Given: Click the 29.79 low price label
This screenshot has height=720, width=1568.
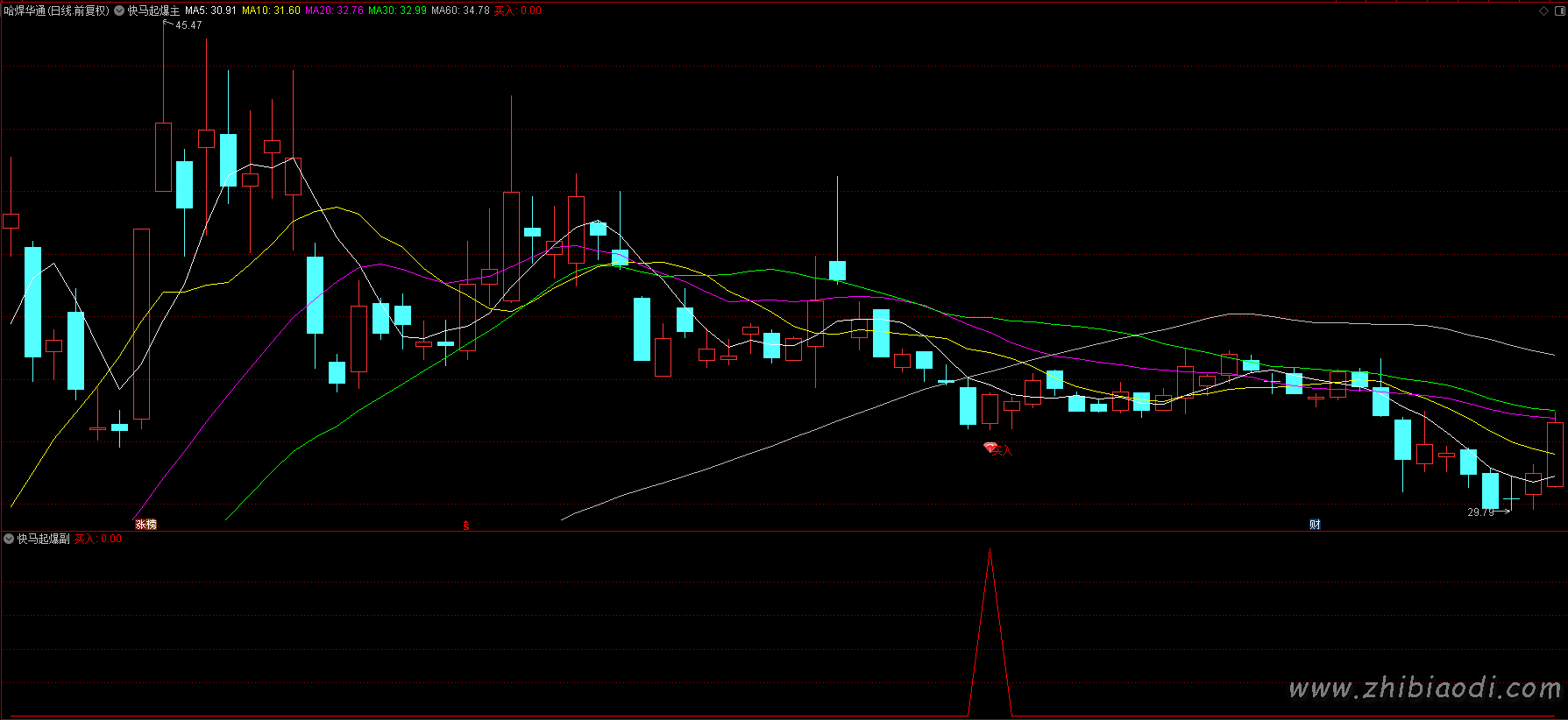Looking at the screenshot, I should (1480, 512).
